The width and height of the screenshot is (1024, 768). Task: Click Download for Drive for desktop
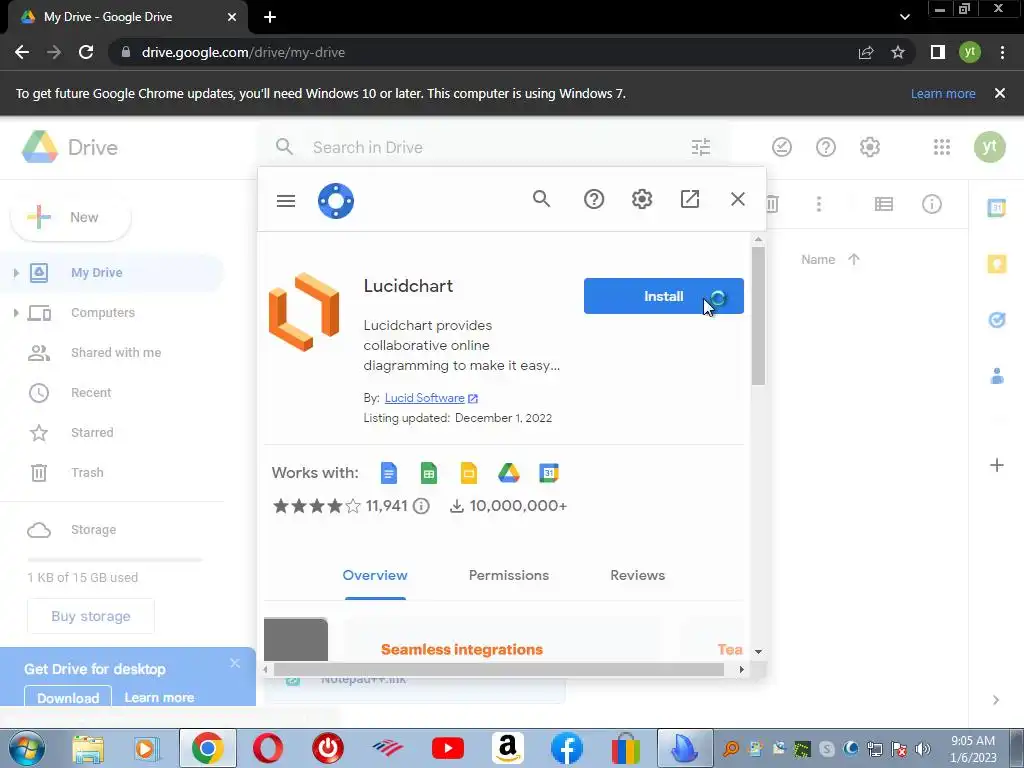[x=68, y=696]
